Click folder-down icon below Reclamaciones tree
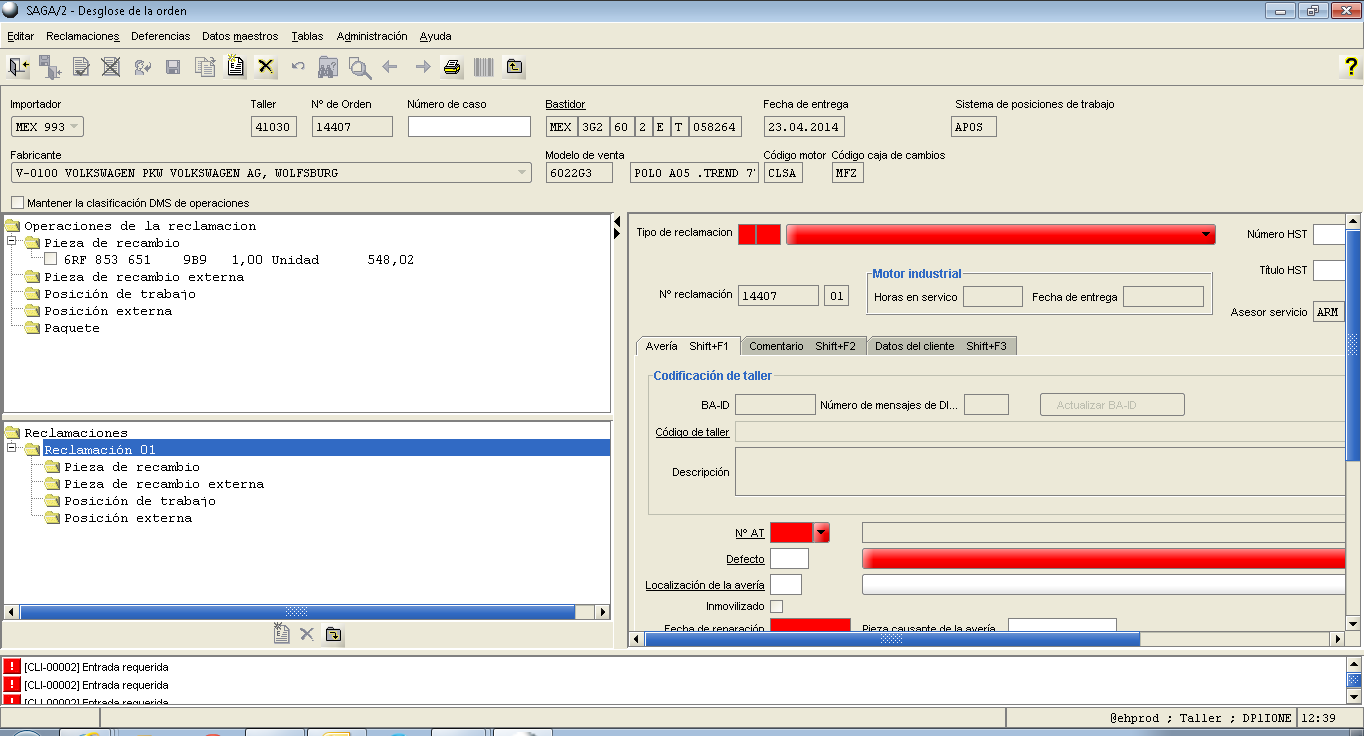Screen dimensions: 1364x736 tap(334, 634)
